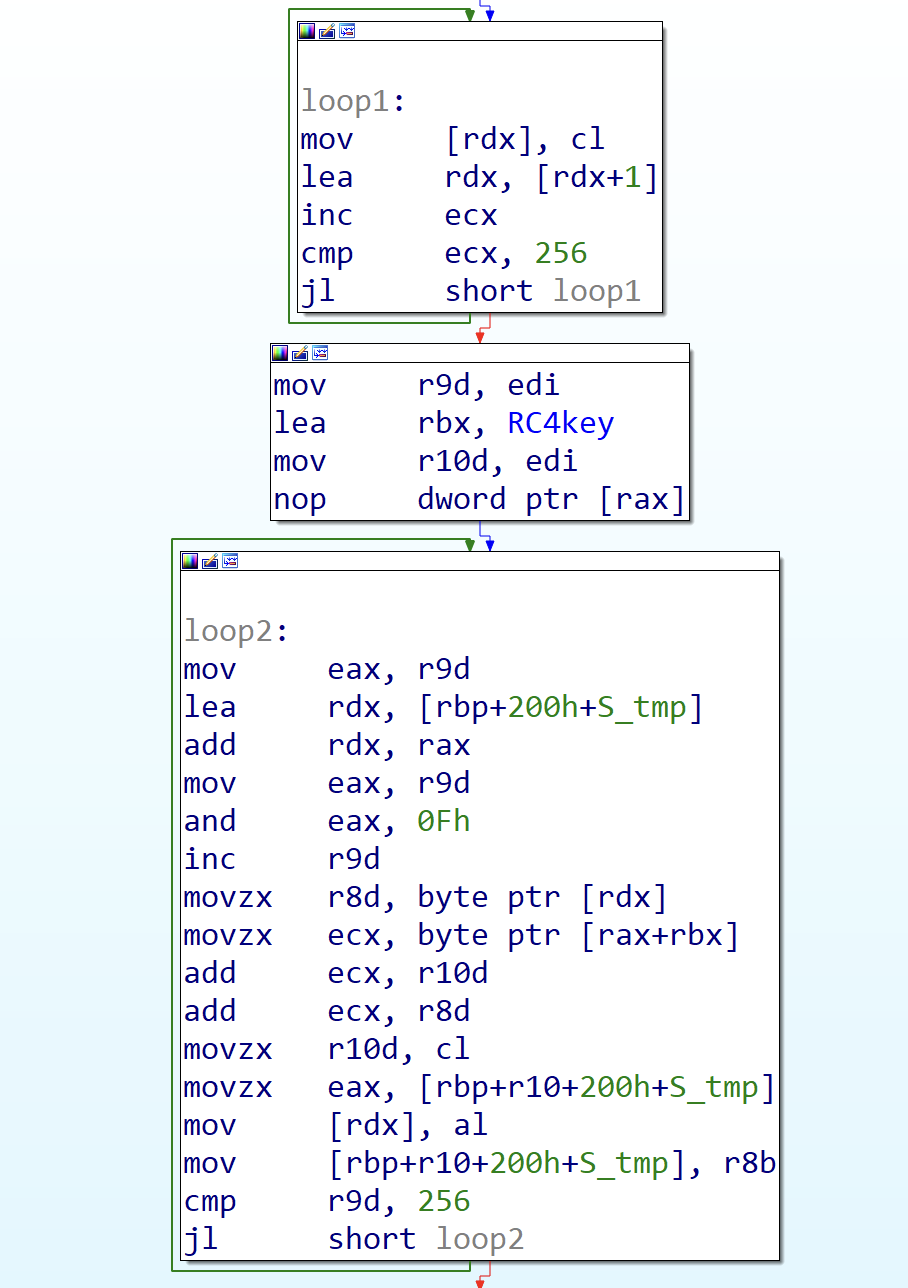
Task: Select the loop1: label
Action: (x=352, y=102)
